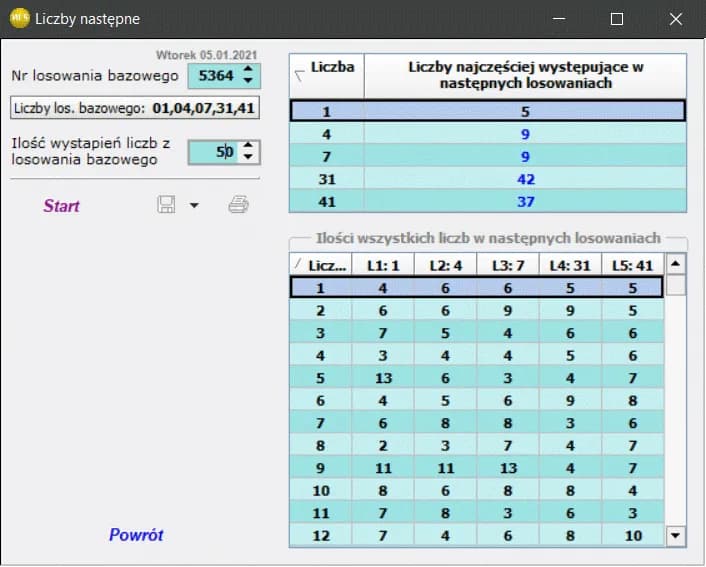The height and width of the screenshot is (567, 706).
Task: Click the save diskette icon
Action: [166, 205]
